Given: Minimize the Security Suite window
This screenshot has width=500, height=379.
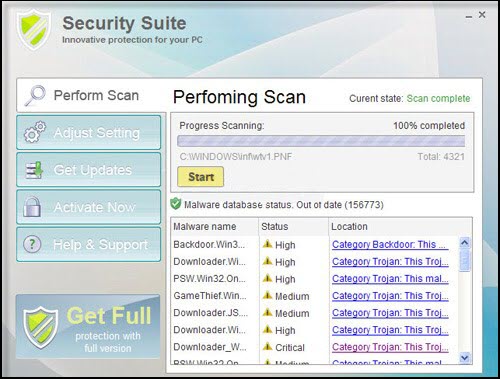Looking at the screenshot, I should pos(469,16).
